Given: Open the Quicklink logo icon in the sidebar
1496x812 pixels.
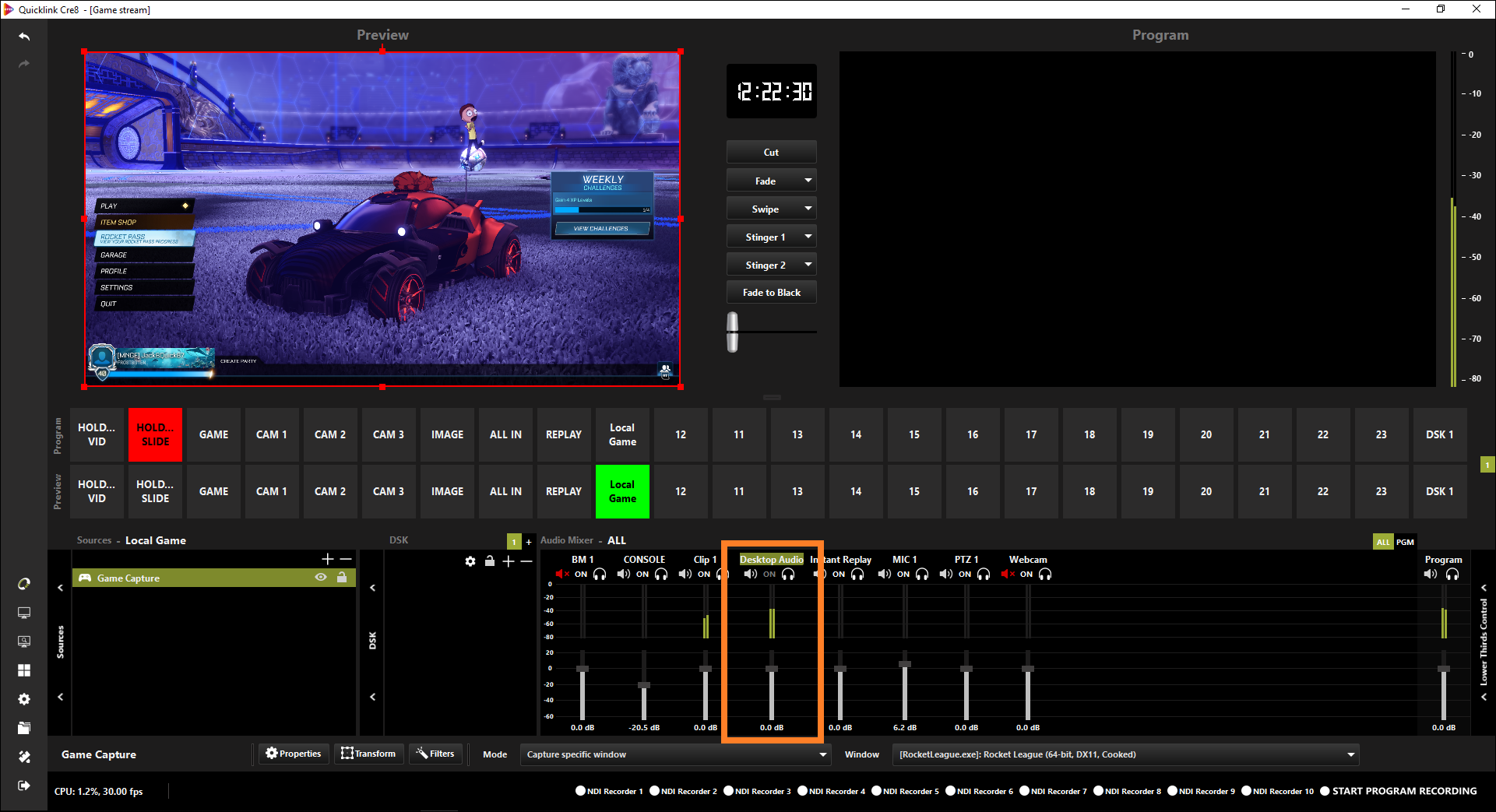Looking at the screenshot, I should [x=24, y=584].
